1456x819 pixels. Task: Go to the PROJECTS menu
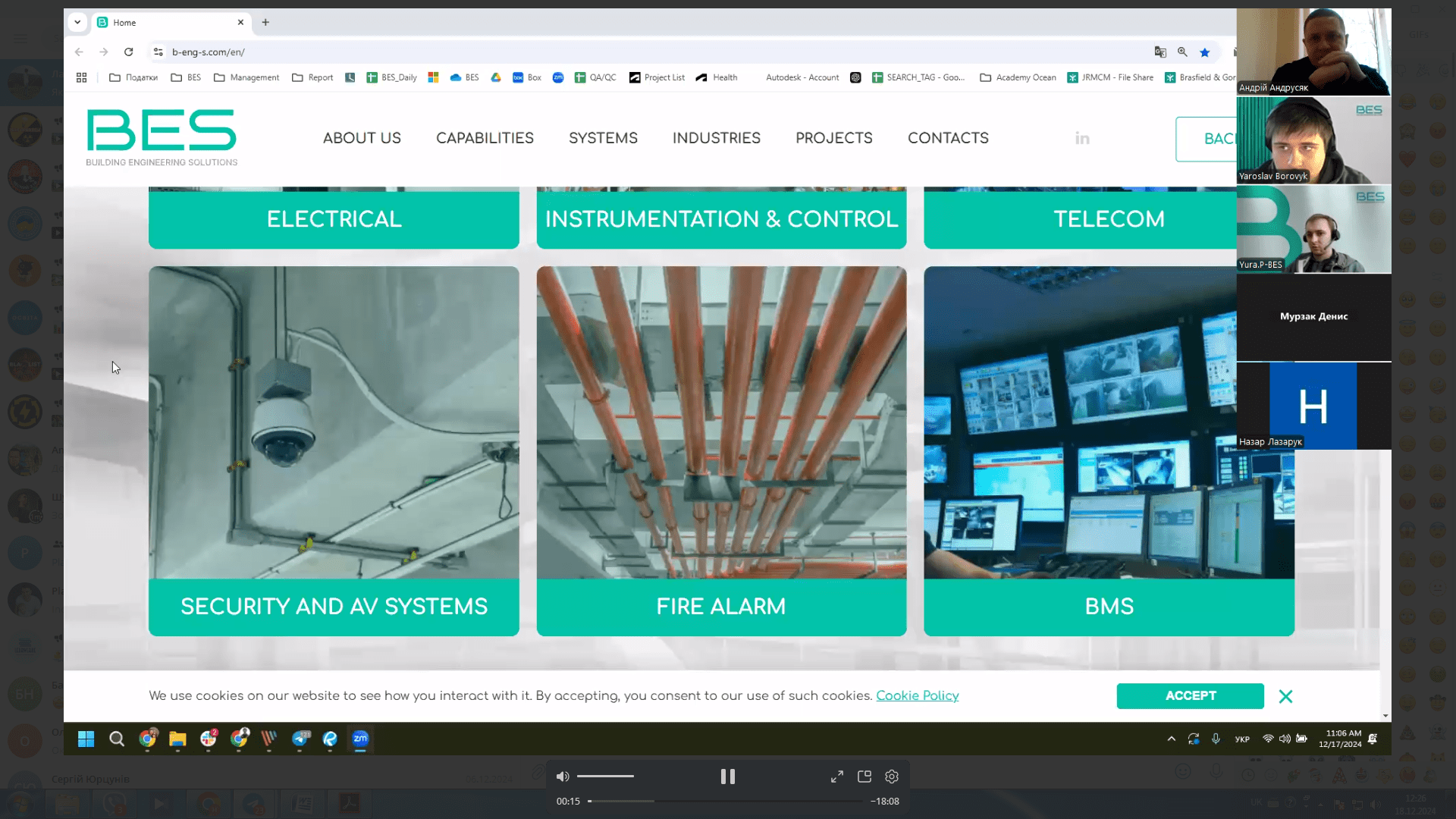(x=833, y=138)
